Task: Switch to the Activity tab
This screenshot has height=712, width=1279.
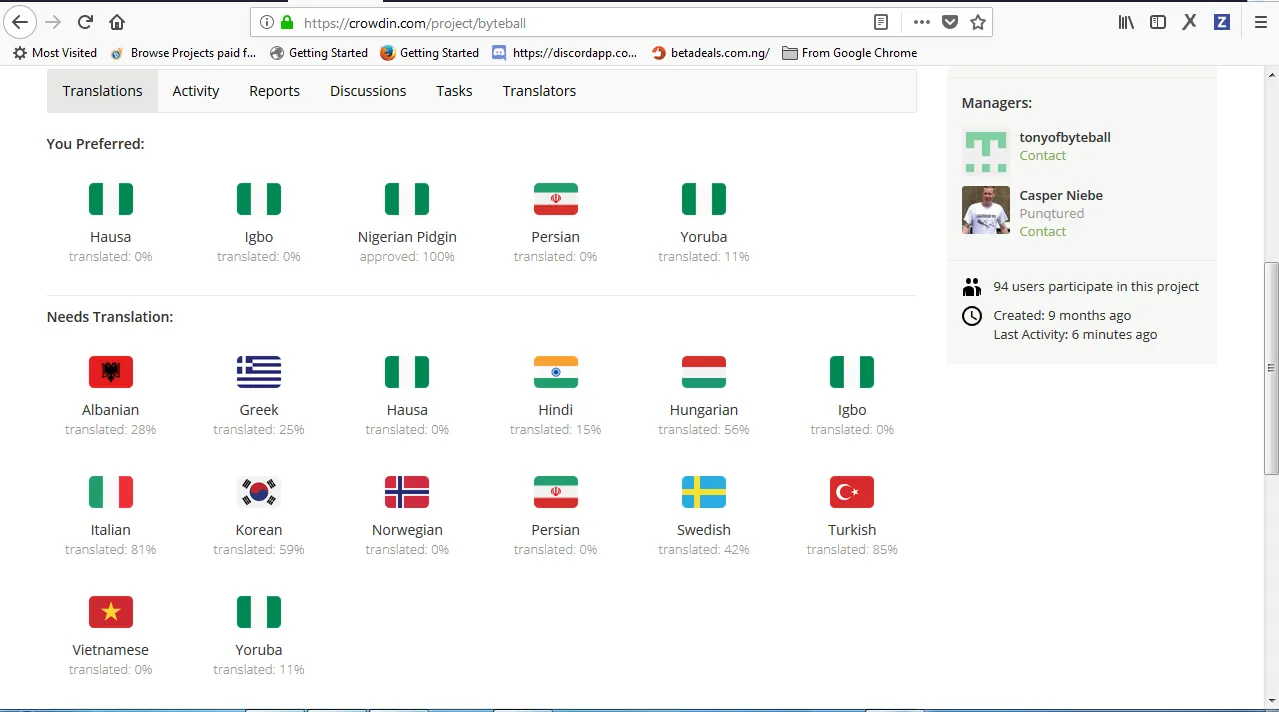Action: (x=196, y=91)
